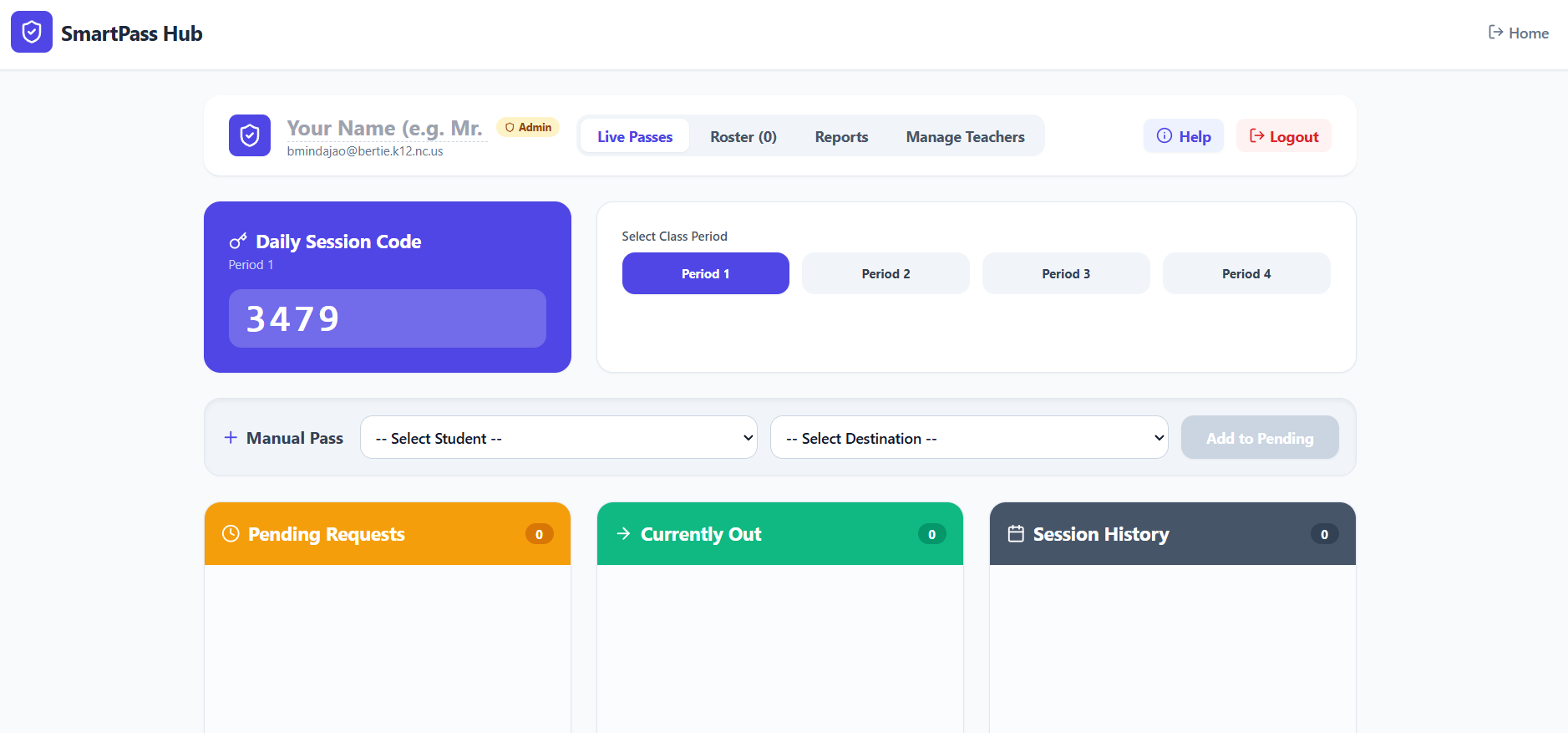Viewport: 1568px width, 733px height.
Task: Open the Select Student dropdown
Action: (x=559, y=437)
